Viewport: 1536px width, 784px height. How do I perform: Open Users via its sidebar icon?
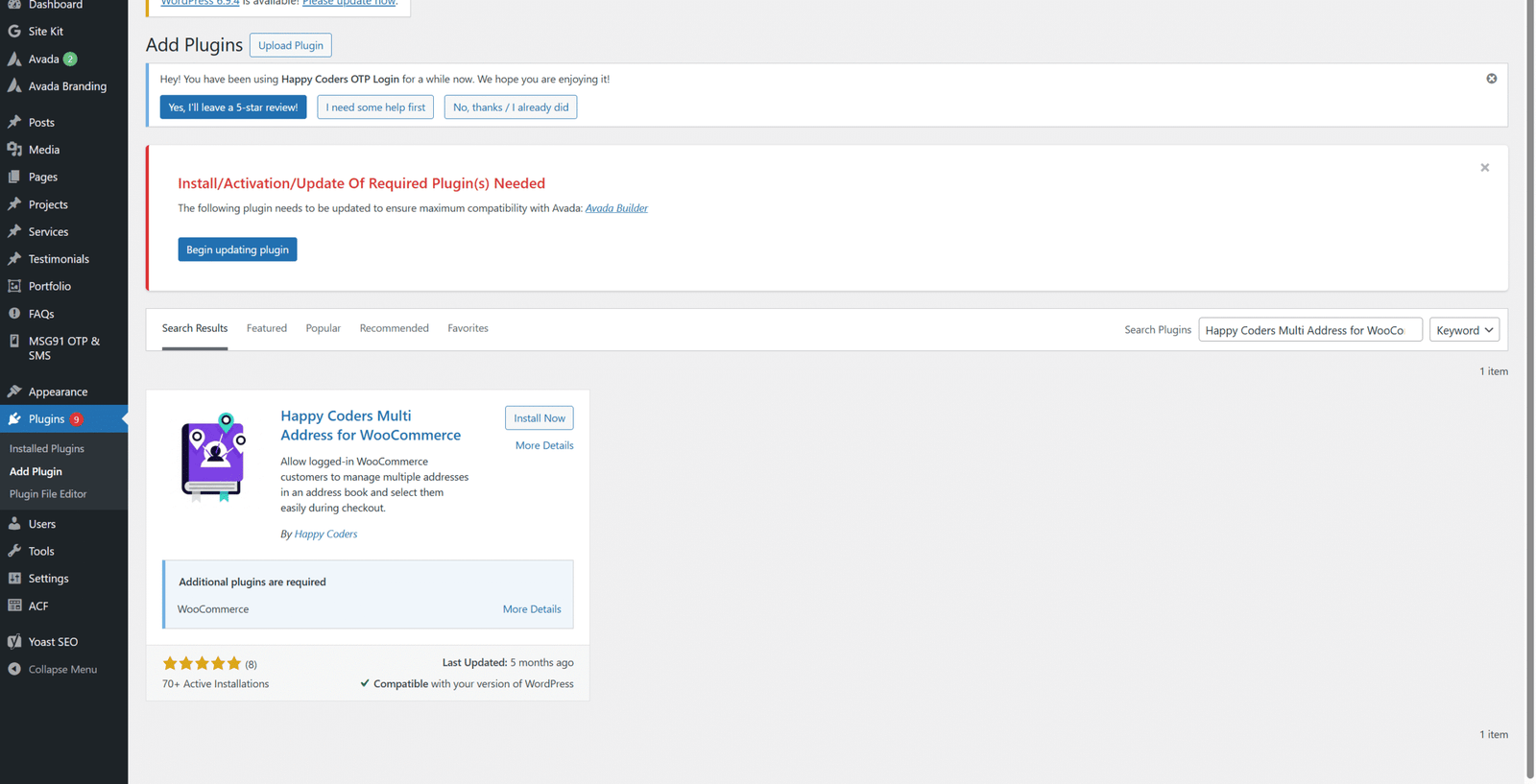click(x=14, y=524)
